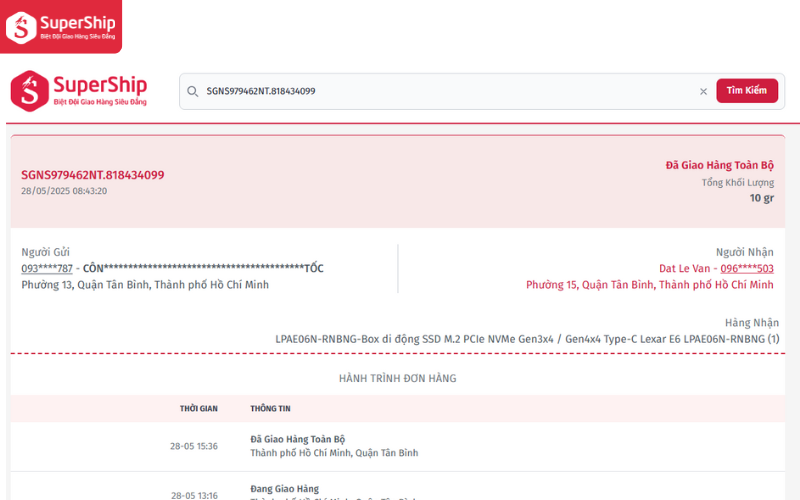Viewport: 800px width, 500px height.
Task: Click sender address Phường 13, Quận Tân Bình
Action: 145,285
